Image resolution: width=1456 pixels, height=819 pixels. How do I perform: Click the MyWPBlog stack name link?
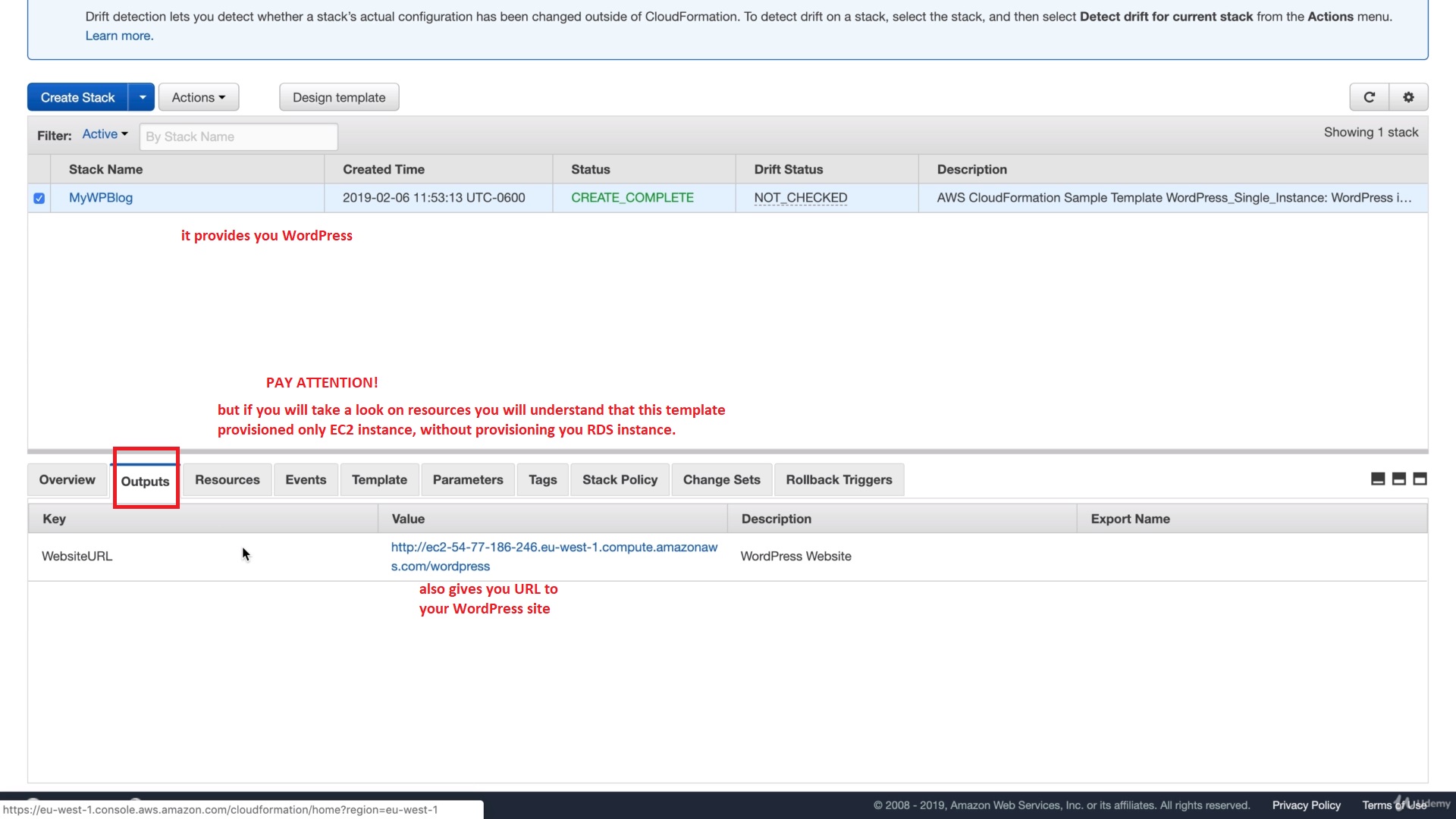pyautogui.click(x=101, y=198)
